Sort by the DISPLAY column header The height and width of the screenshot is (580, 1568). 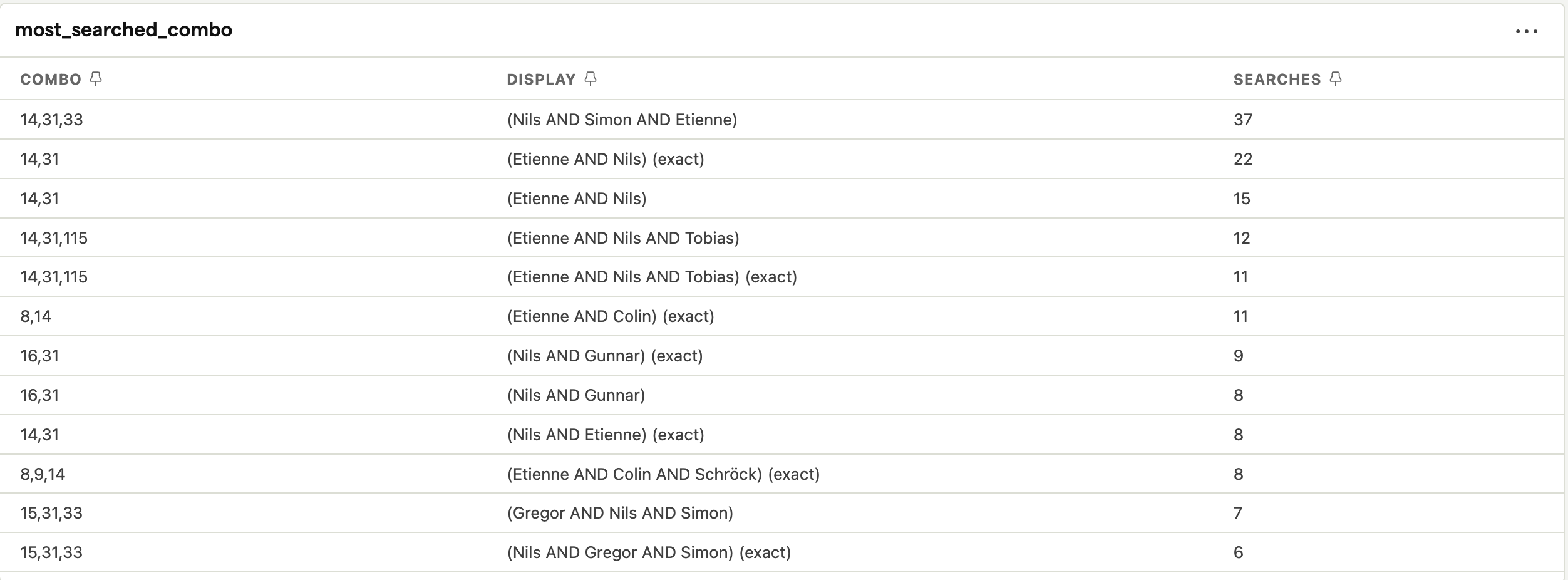click(x=541, y=80)
